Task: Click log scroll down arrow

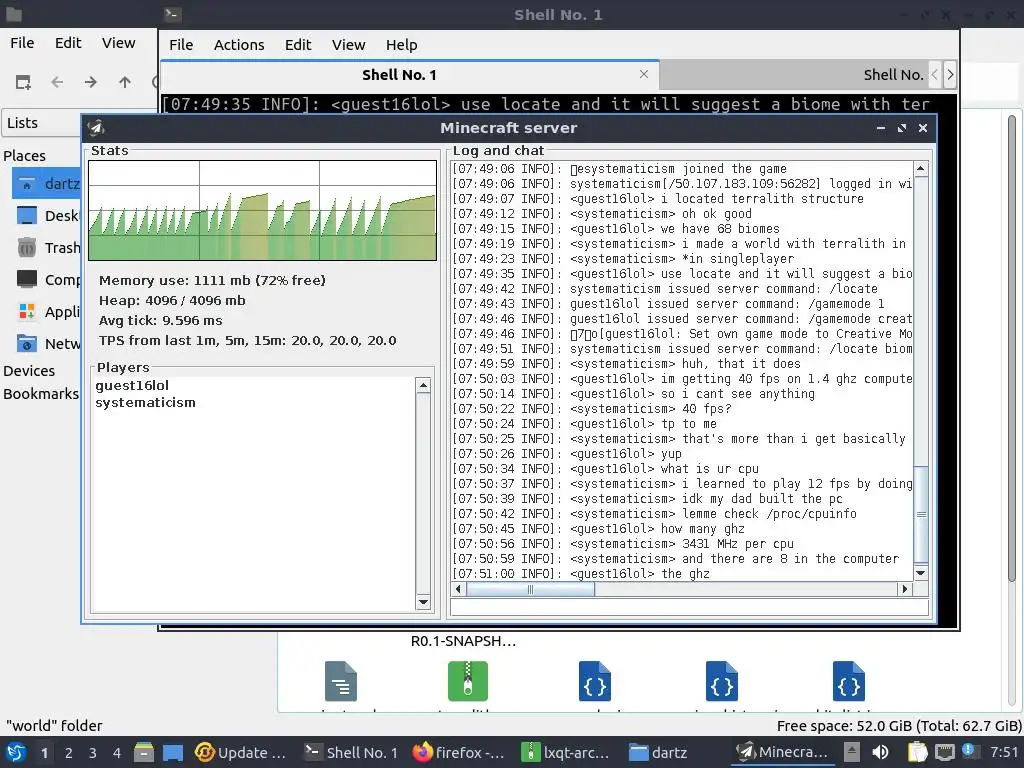Action: [921, 573]
